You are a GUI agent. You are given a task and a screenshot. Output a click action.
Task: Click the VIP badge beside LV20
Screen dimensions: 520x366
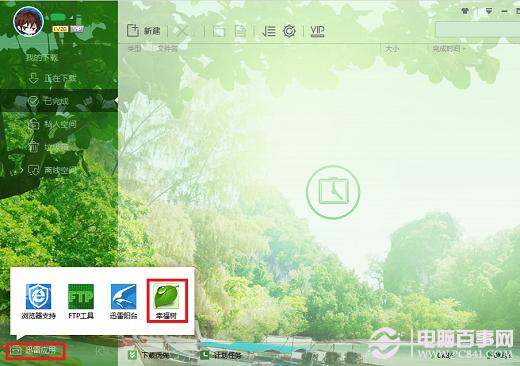click(x=77, y=29)
